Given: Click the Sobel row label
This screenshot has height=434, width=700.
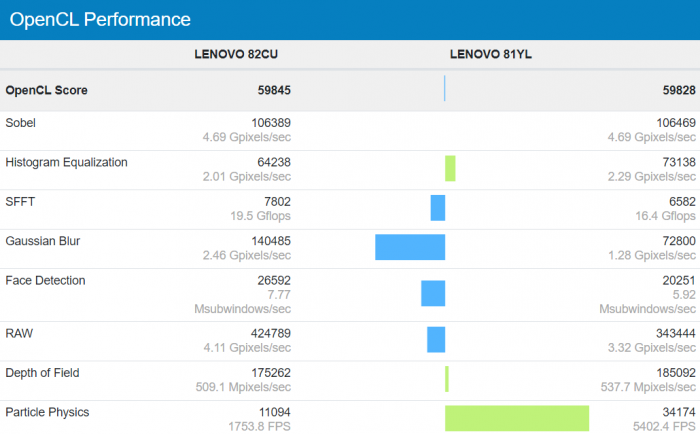Looking at the screenshot, I should [21, 123].
